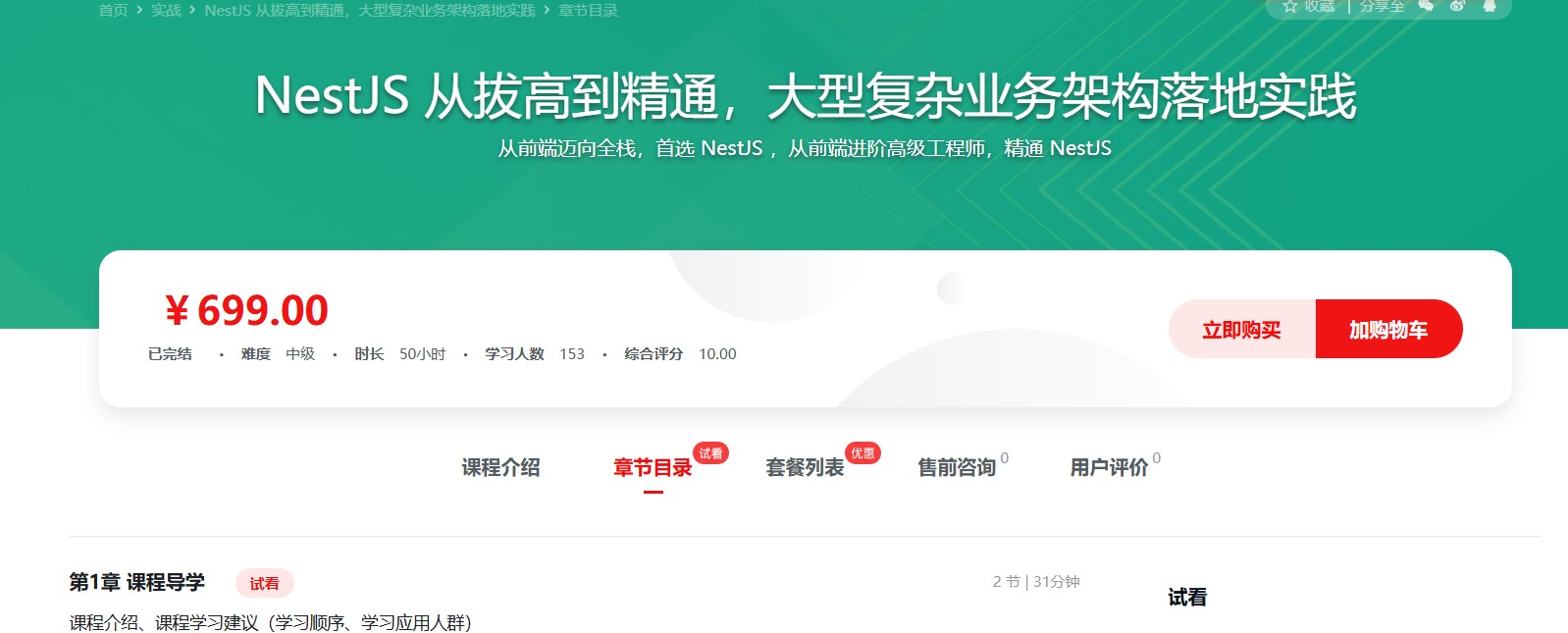Click the 试看 badge on 章节目录 tab
Image resolution: width=1568 pixels, height=633 pixels.
tap(710, 453)
